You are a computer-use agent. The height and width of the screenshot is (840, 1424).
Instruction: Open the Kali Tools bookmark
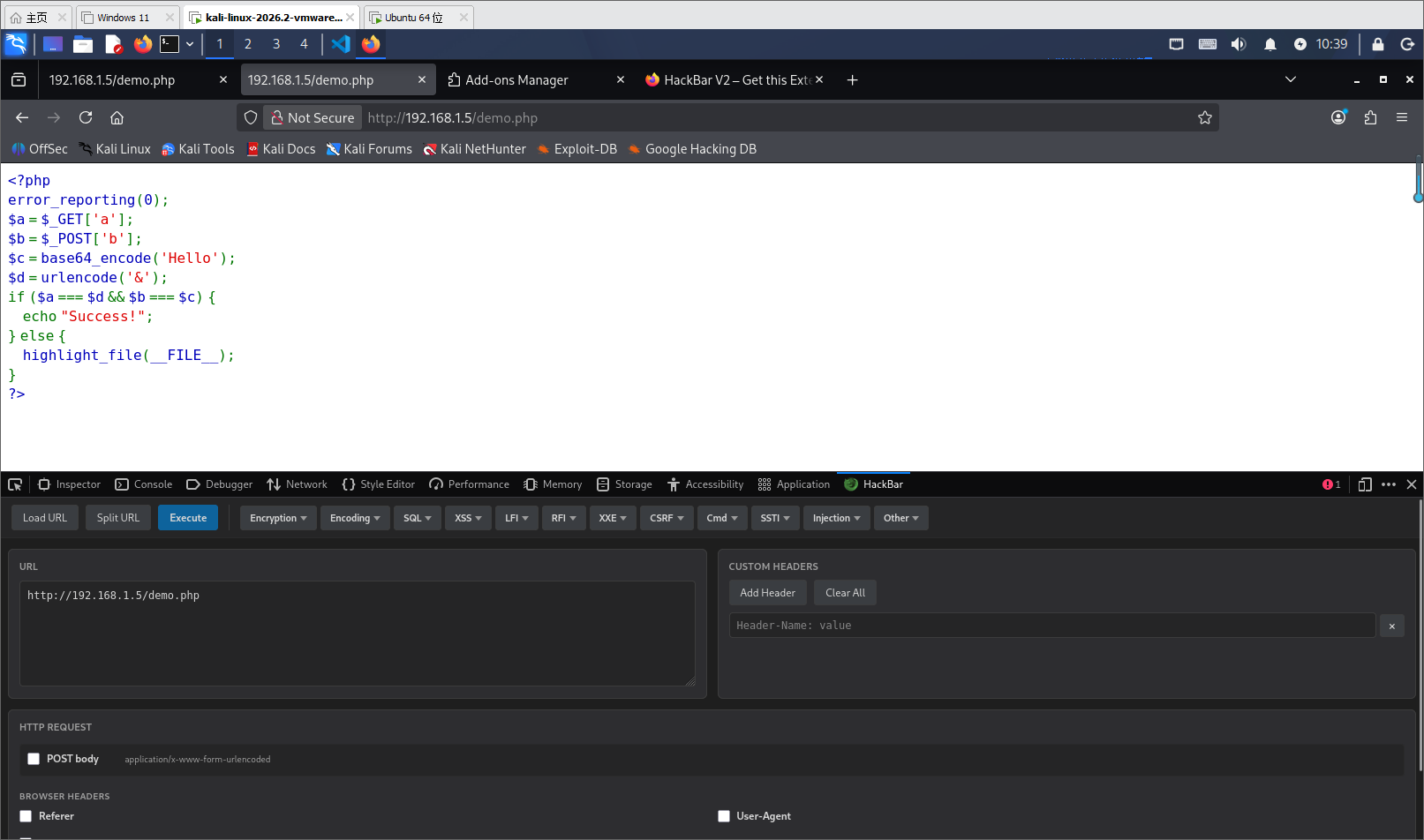(x=199, y=149)
